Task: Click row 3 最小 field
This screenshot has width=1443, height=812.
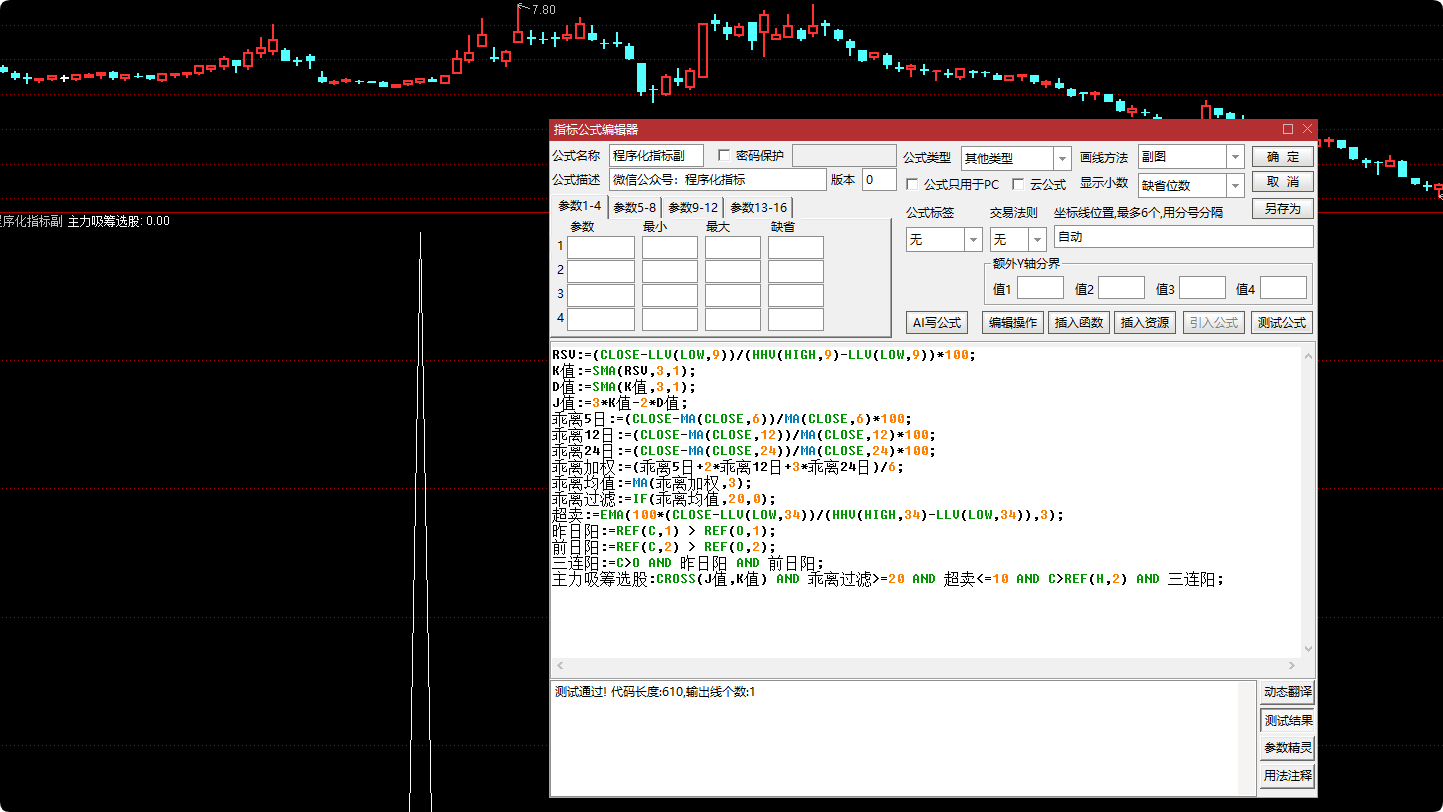Action: click(x=670, y=295)
